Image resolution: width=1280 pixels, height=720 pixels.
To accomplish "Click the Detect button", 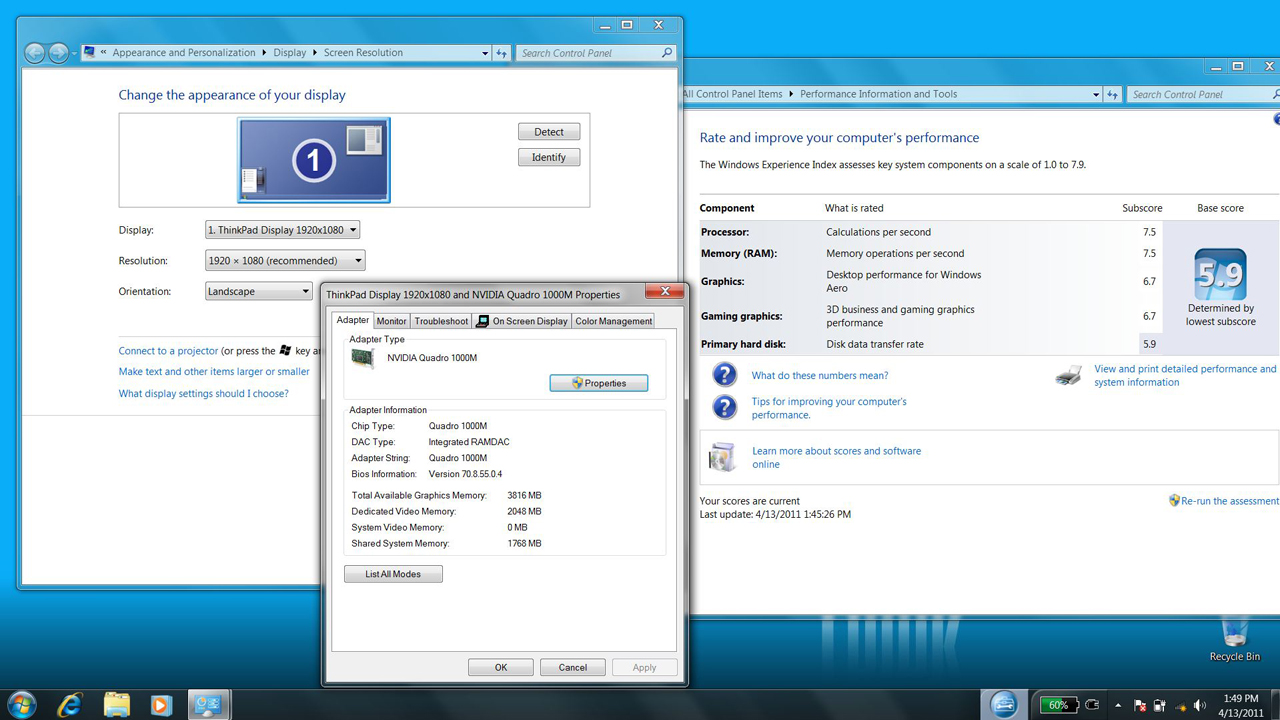I will (x=549, y=132).
